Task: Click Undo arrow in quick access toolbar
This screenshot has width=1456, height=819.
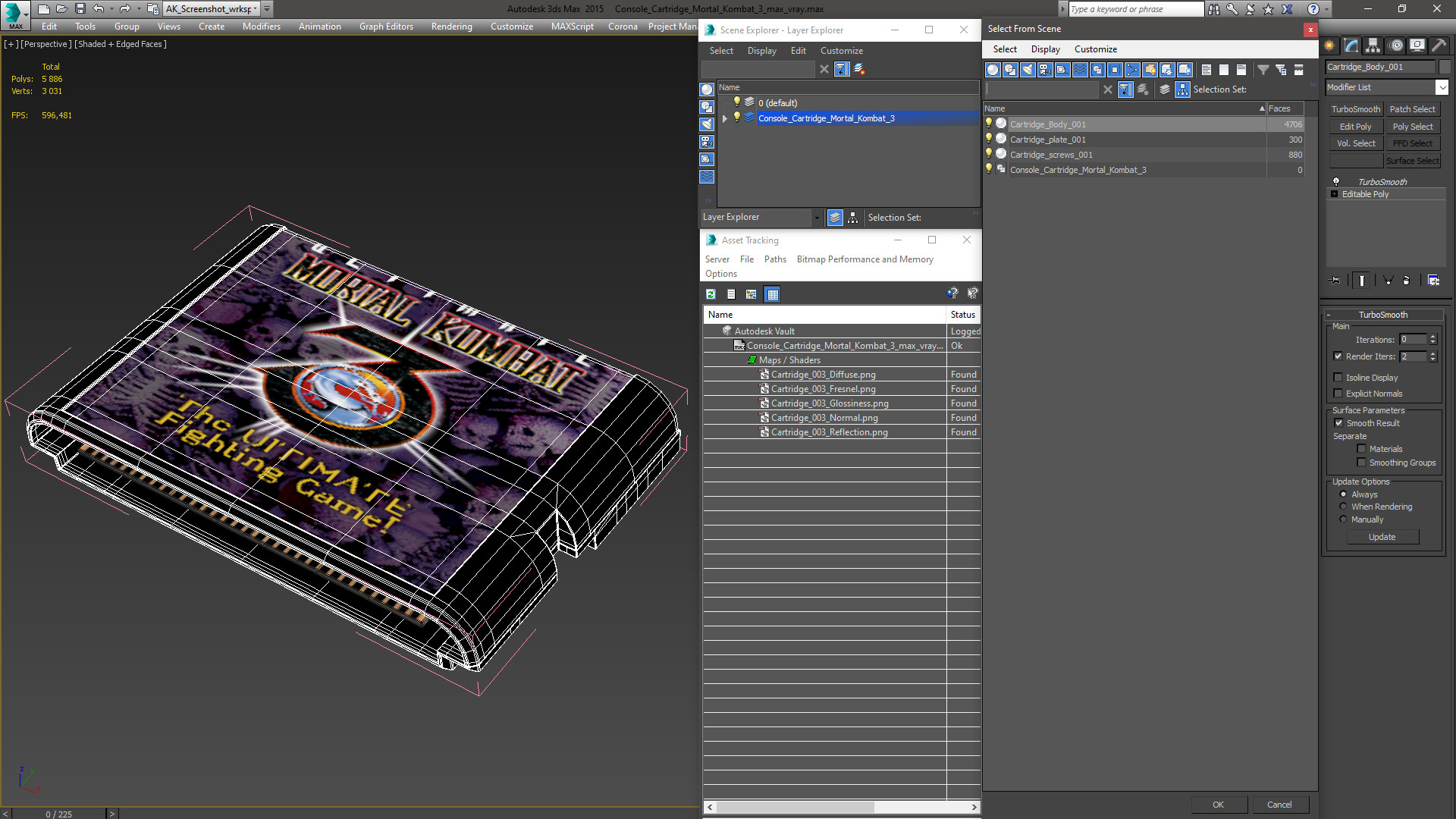Action: (98, 9)
